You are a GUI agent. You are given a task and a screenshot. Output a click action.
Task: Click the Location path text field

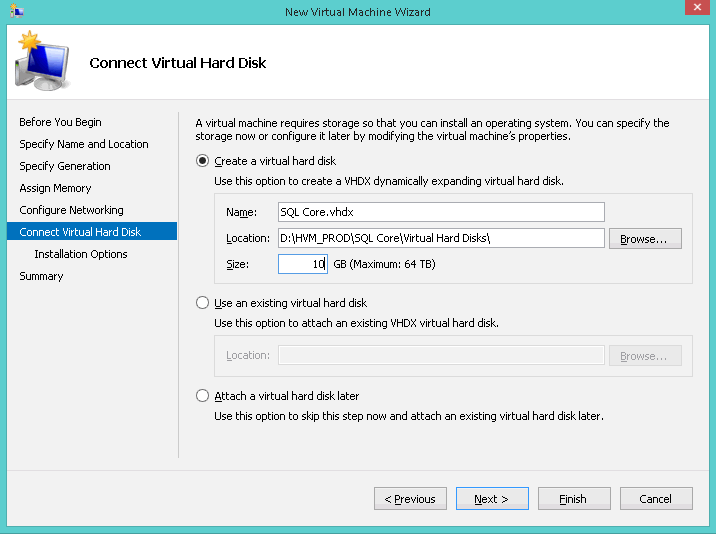tap(441, 238)
